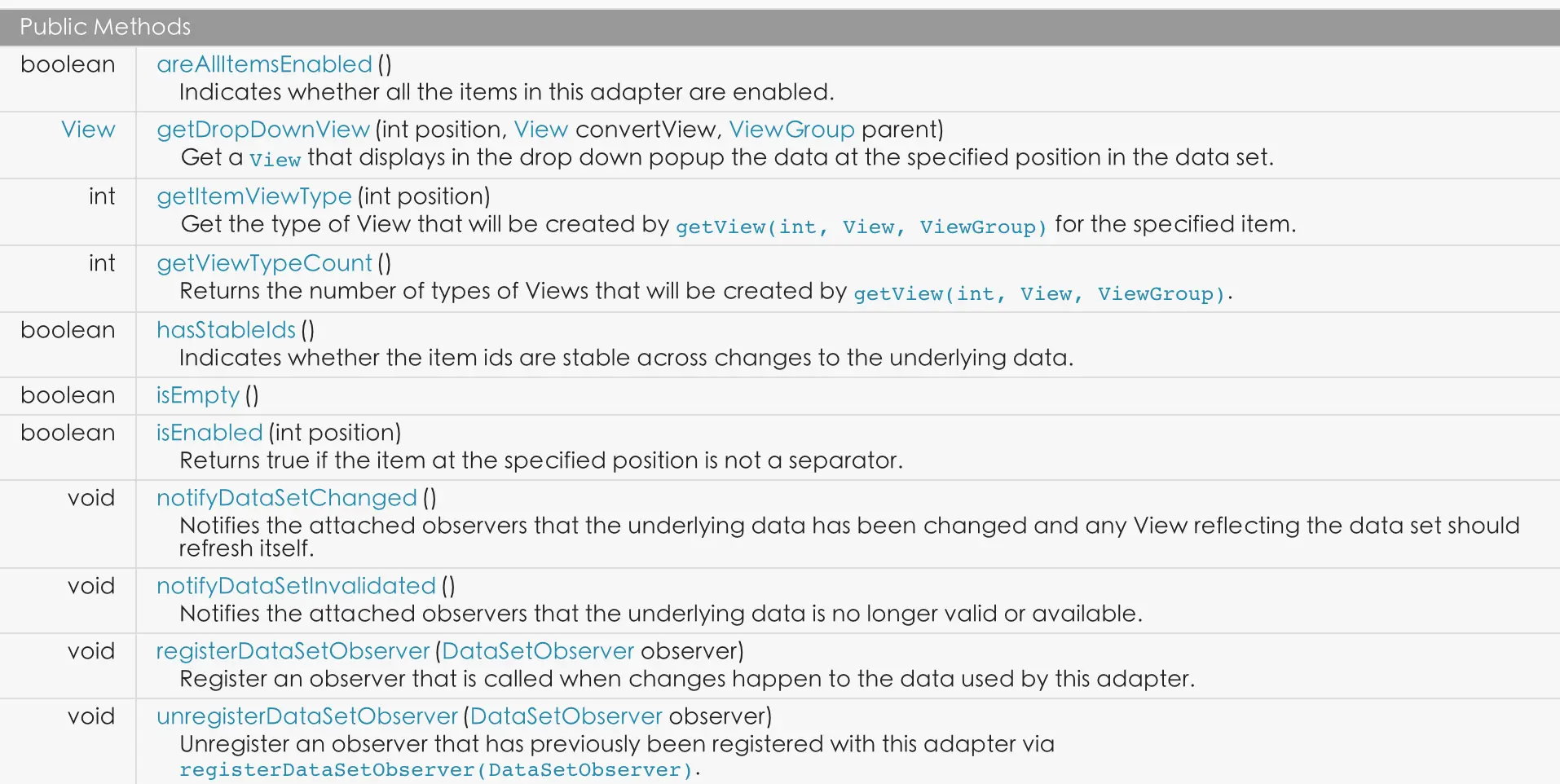Open the unregisterDataSetObserver method link
The width and height of the screenshot is (1560, 784).
306,716
